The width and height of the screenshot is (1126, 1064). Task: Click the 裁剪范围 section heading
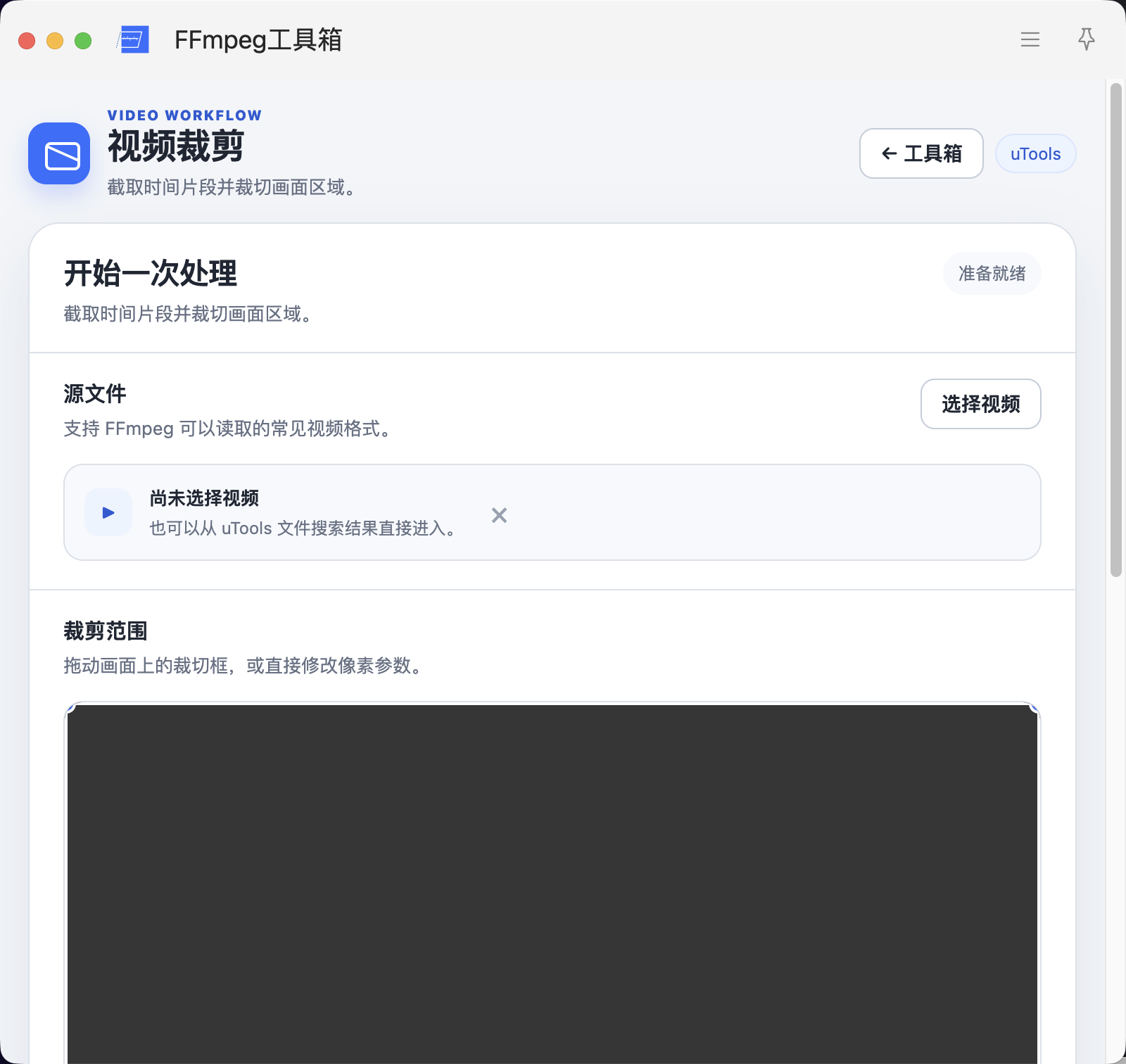pos(106,631)
